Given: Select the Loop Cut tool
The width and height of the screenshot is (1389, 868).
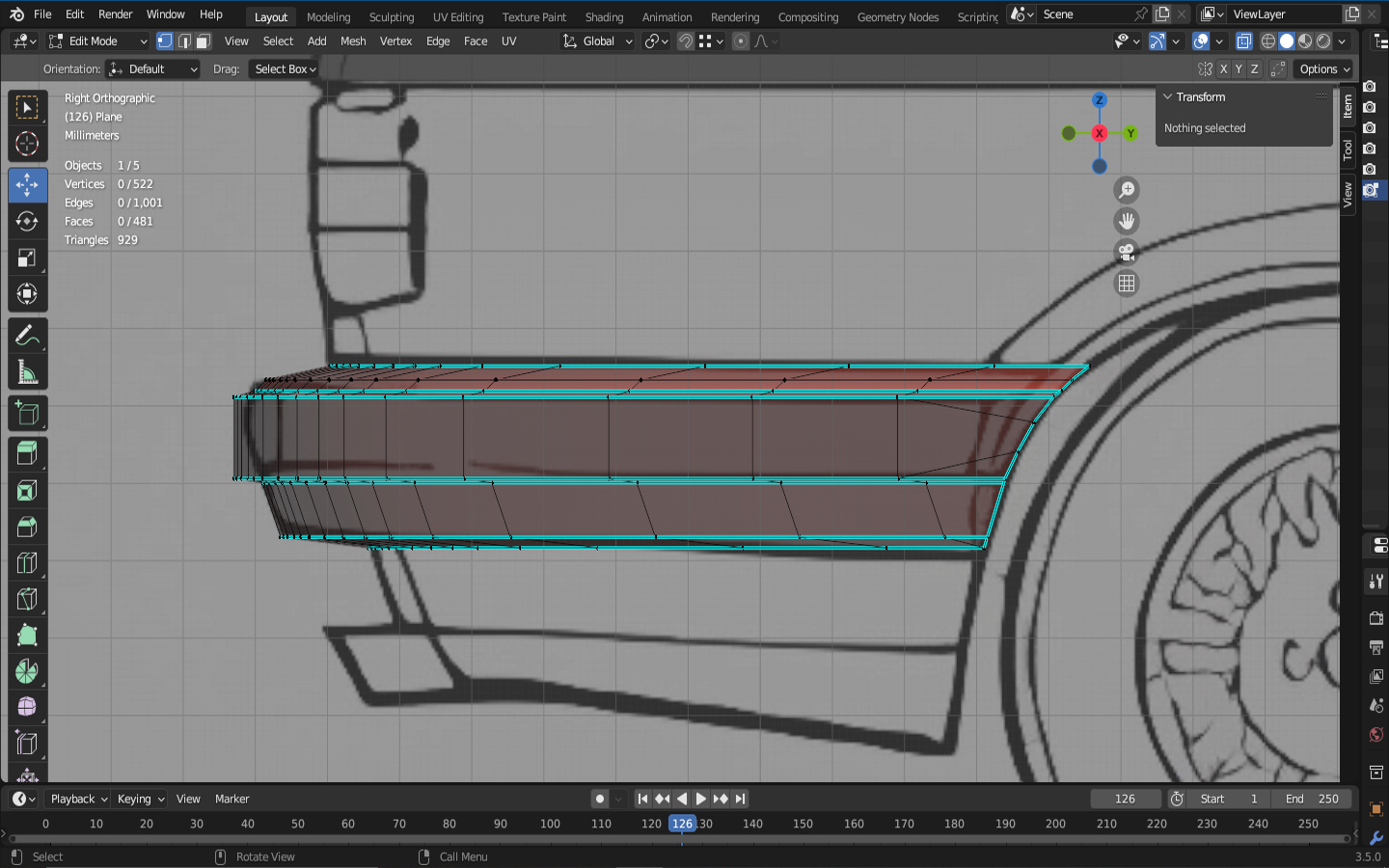Looking at the screenshot, I should tap(27, 562).
